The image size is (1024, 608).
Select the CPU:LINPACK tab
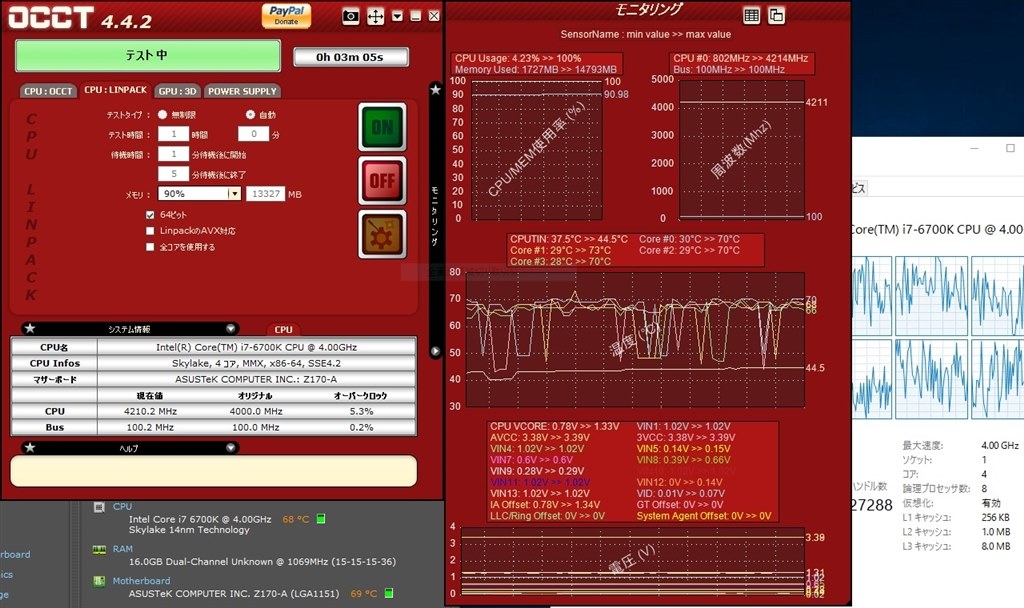(116, 90)
